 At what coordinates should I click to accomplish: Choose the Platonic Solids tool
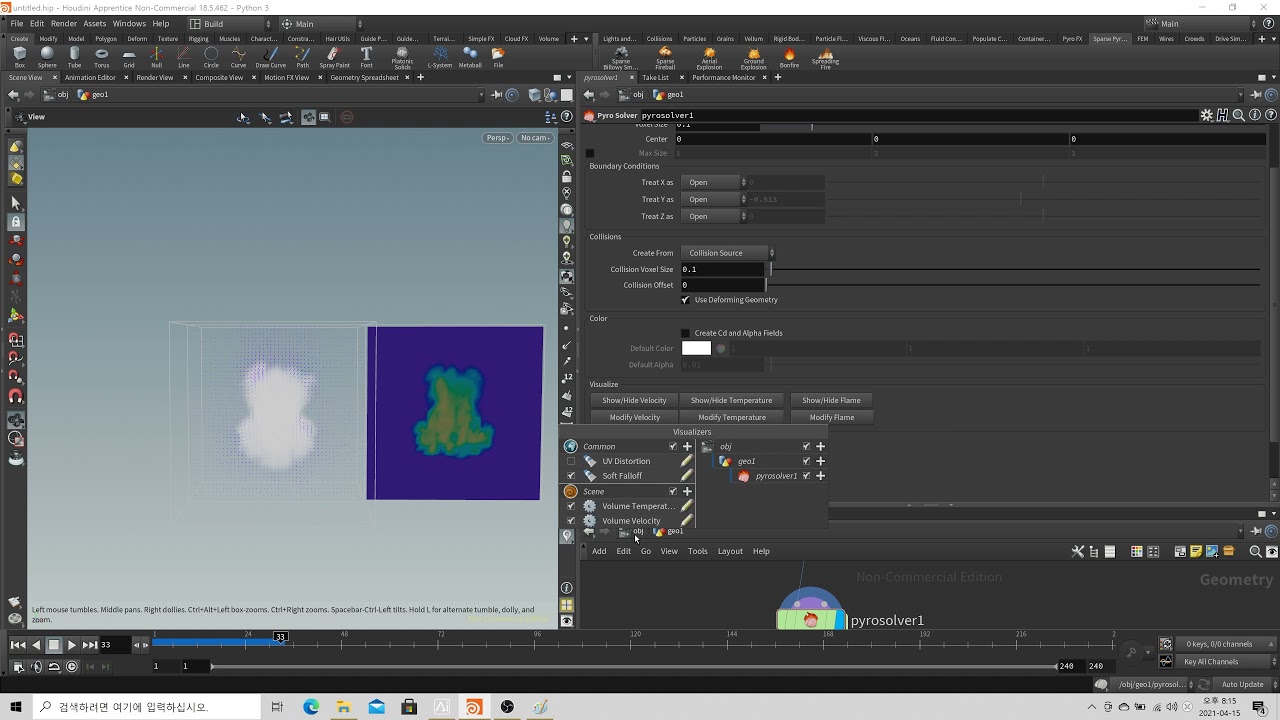point(402,59)
